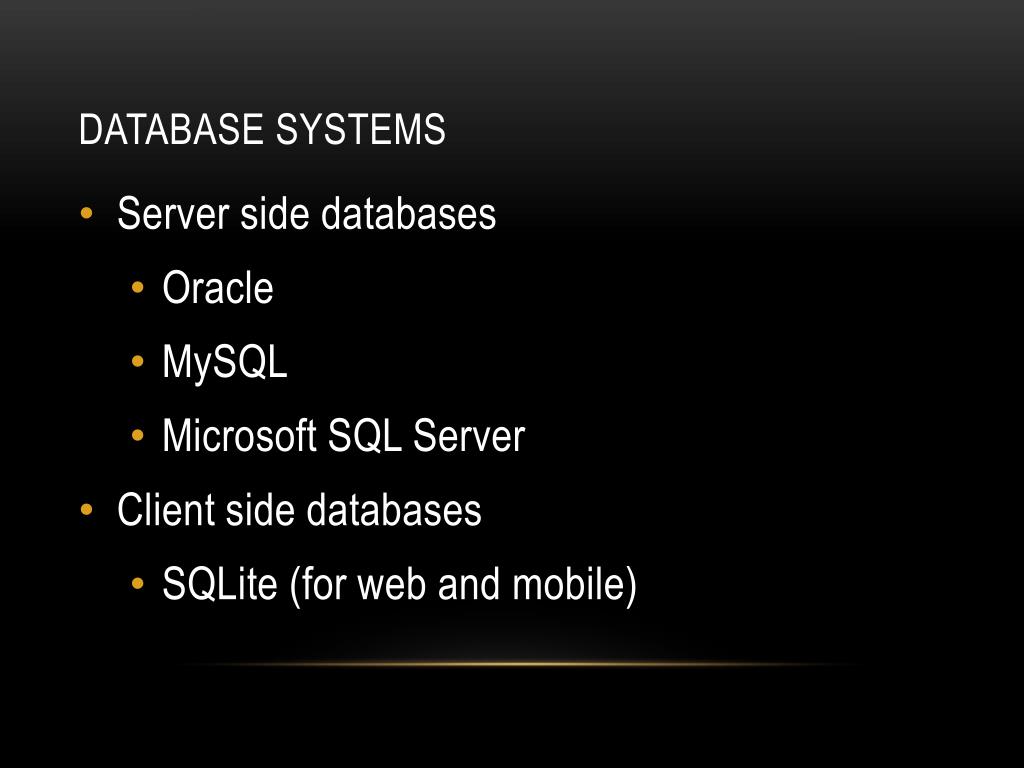The height and width of the screenshot is (768, 1024).
Task: Click the word "Microsoft" in the third sub-item
Action: point(239,435)
